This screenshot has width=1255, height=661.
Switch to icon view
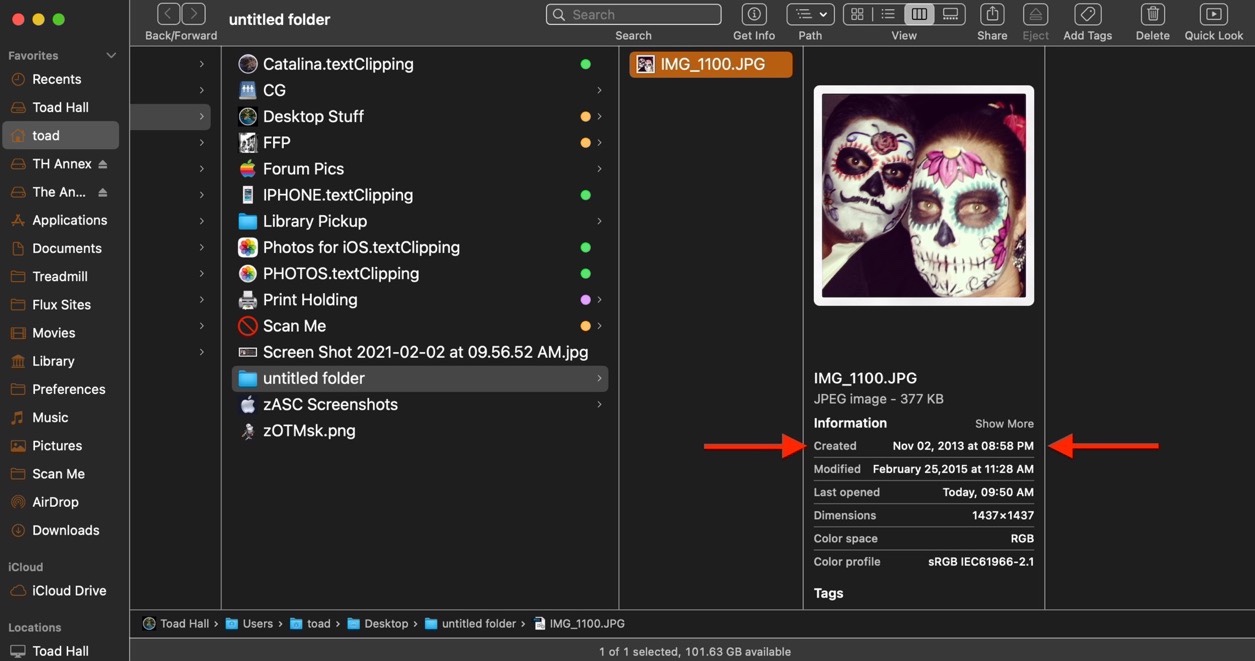click(857, 14)
